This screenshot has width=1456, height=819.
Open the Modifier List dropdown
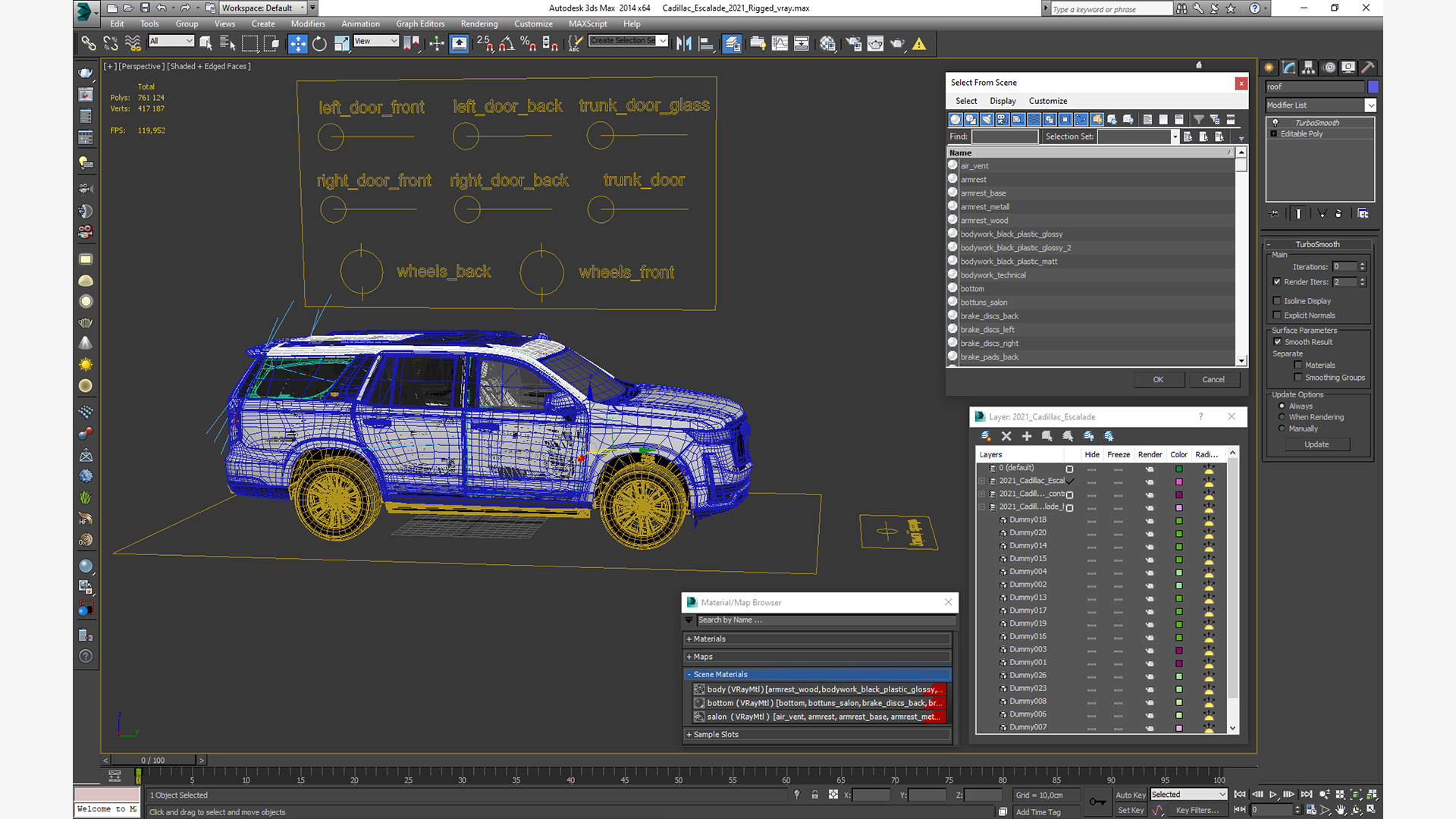[1320, 105]
